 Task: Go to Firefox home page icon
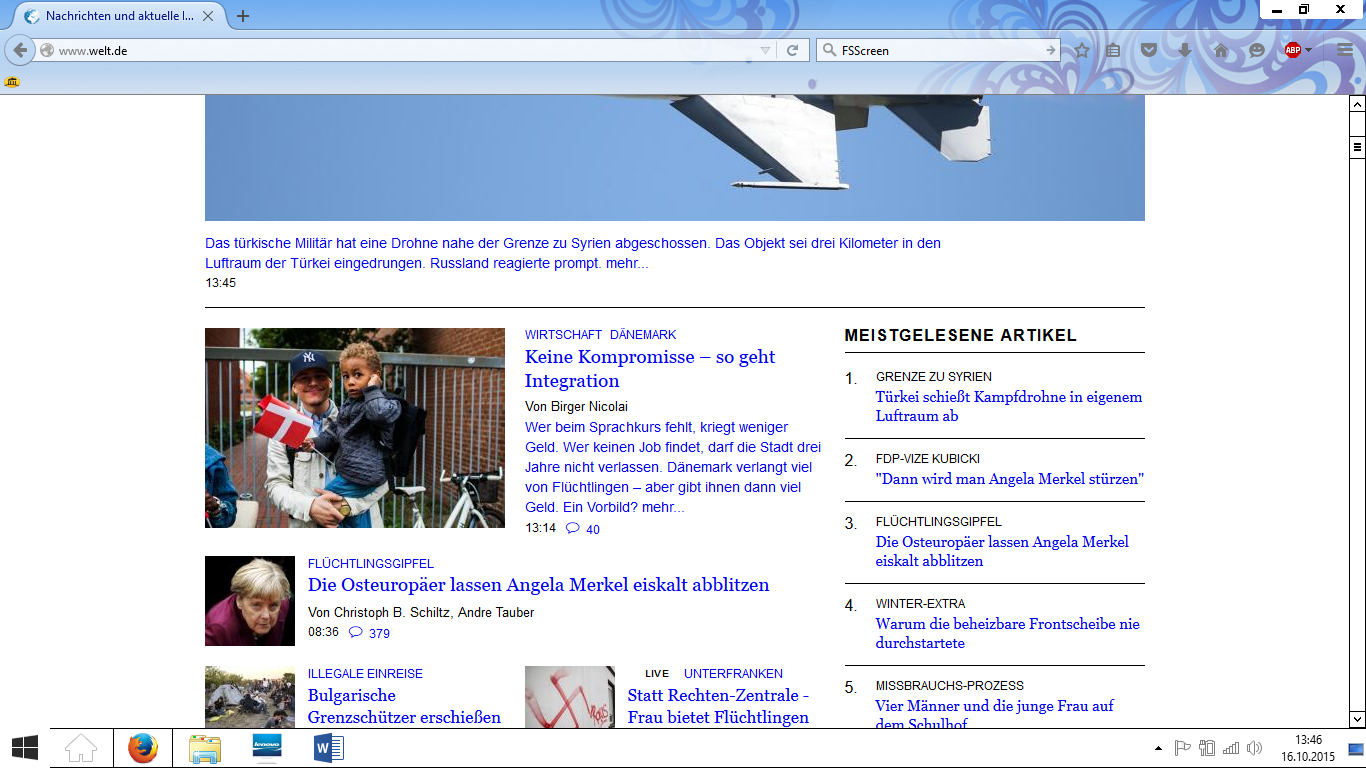[x=1221, y=50]
